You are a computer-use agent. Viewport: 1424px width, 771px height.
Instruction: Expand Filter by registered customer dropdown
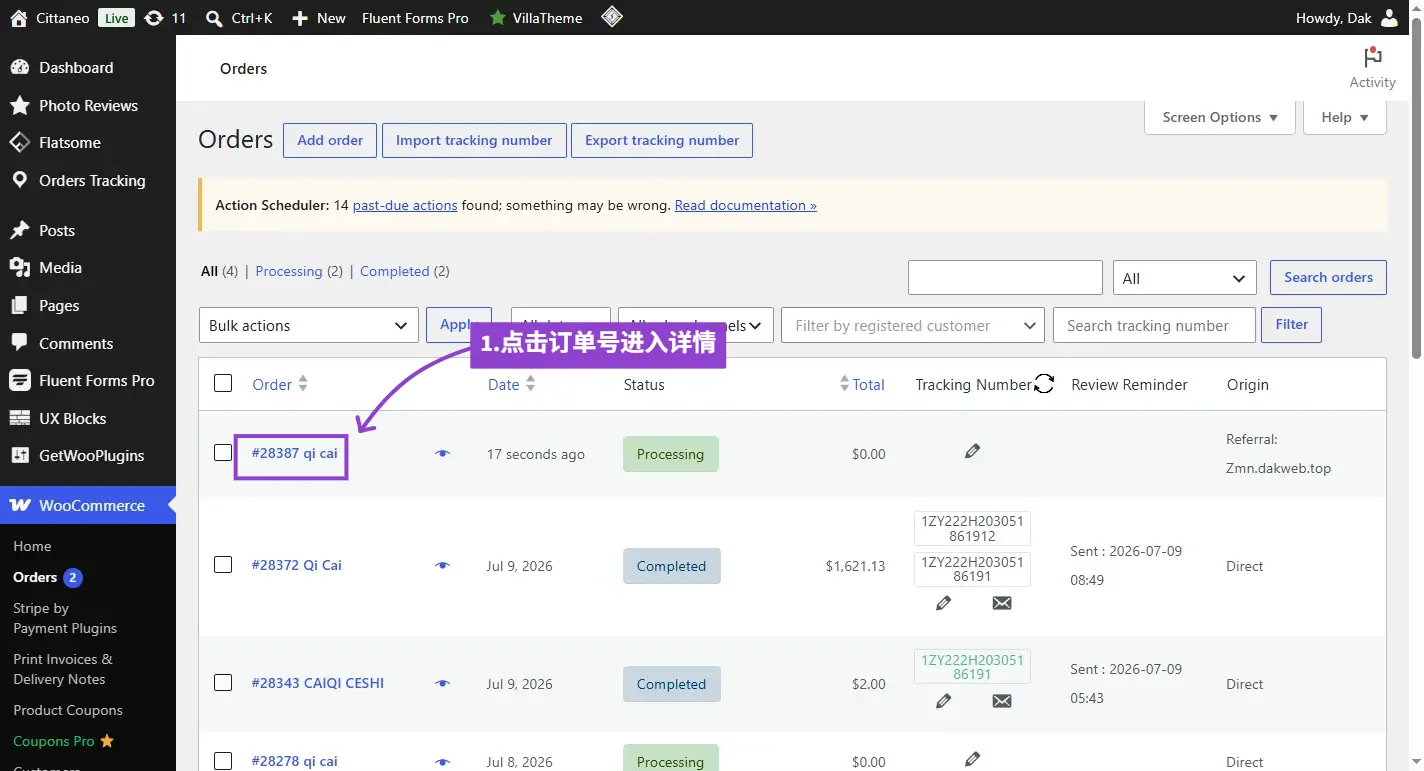tap(913, 325)
